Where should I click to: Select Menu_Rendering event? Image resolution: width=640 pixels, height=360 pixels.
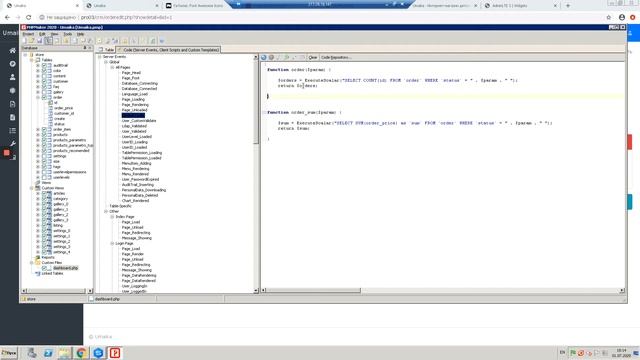tap(136, 169)
